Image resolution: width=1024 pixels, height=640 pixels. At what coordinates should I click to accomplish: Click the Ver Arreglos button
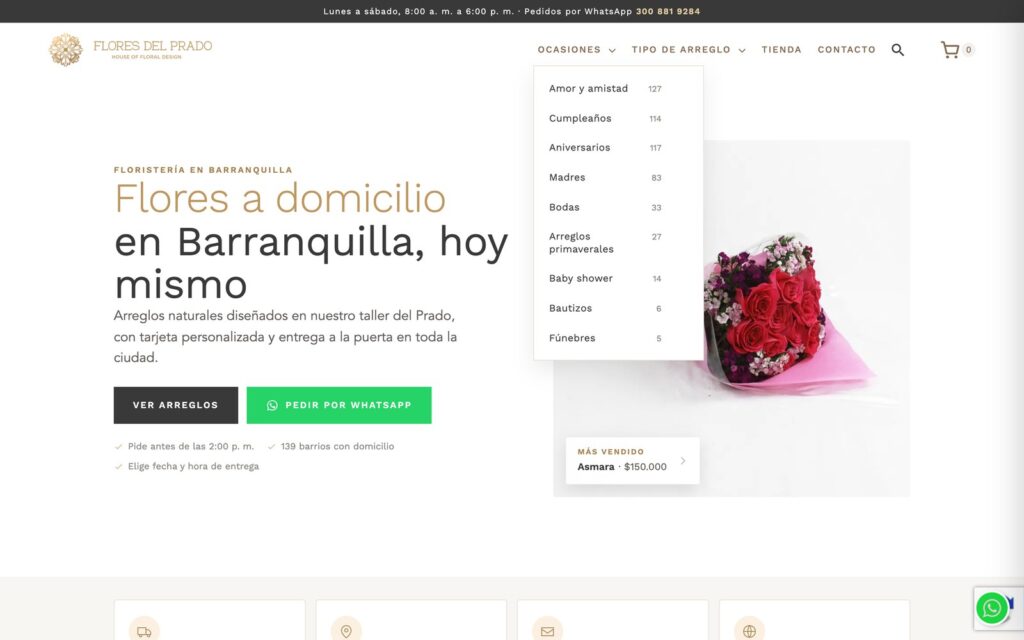point(176,405)
